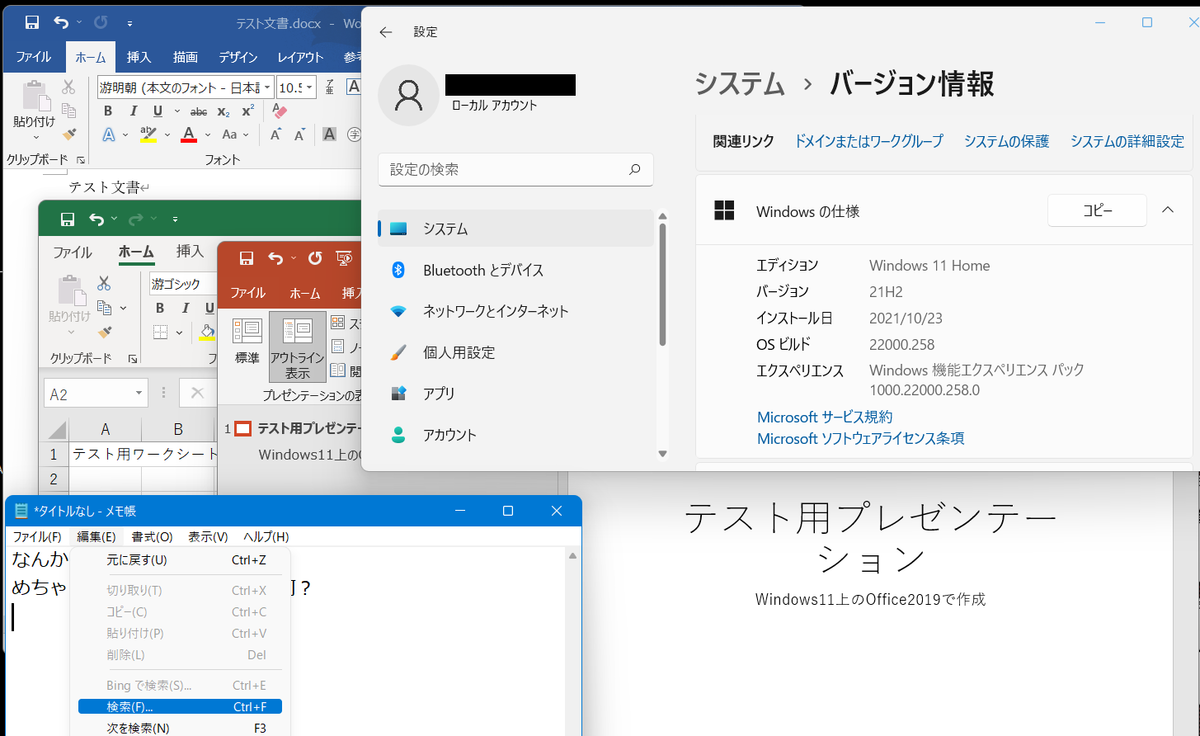1200x736 pixels.
Task: Apply text effects A icon in Word
Action: [110, 134]
